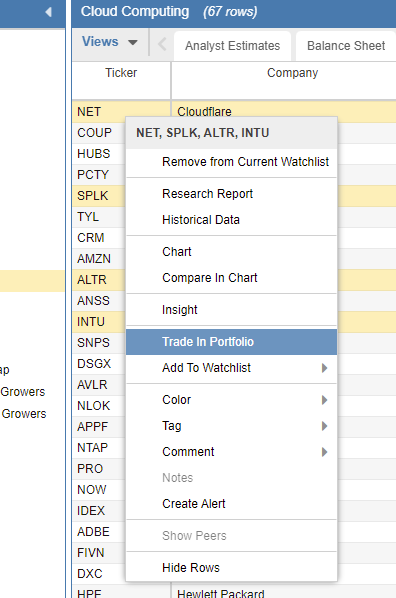Select the IDEX ticker cell
Screen dimensions: 396x598
[x=99, y=510]
